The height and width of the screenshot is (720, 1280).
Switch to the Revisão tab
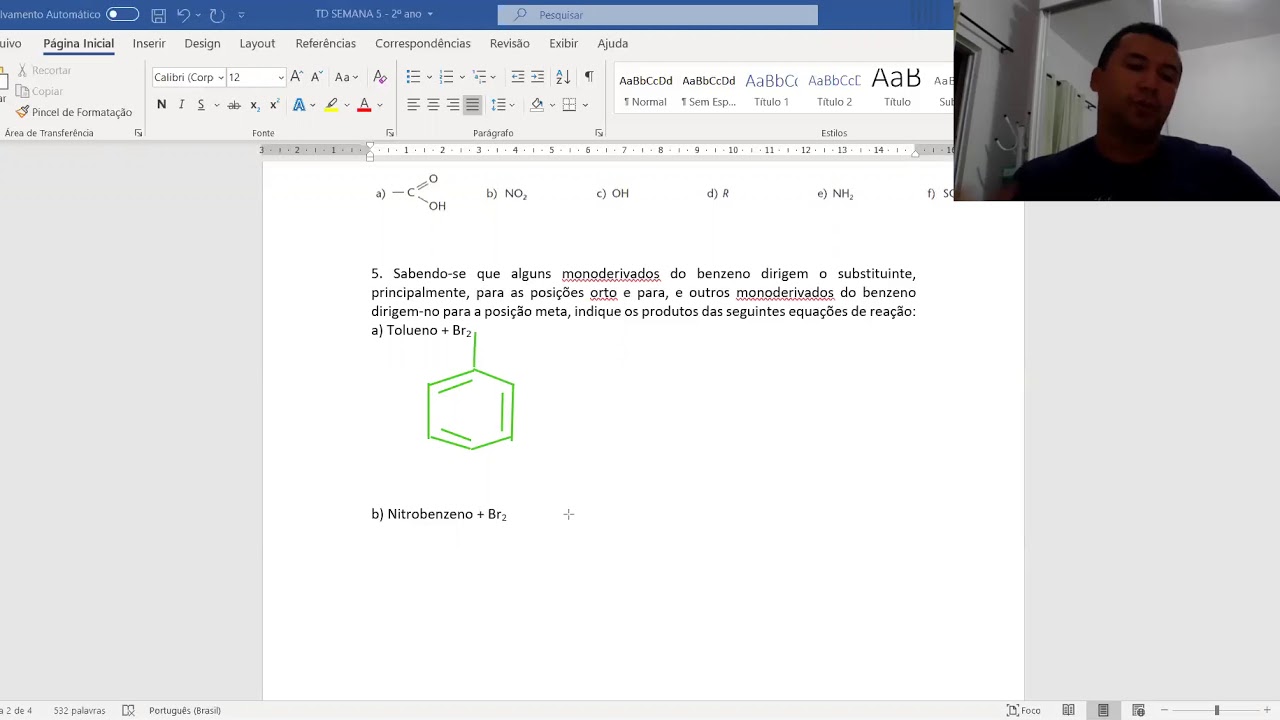coord(509,44)
